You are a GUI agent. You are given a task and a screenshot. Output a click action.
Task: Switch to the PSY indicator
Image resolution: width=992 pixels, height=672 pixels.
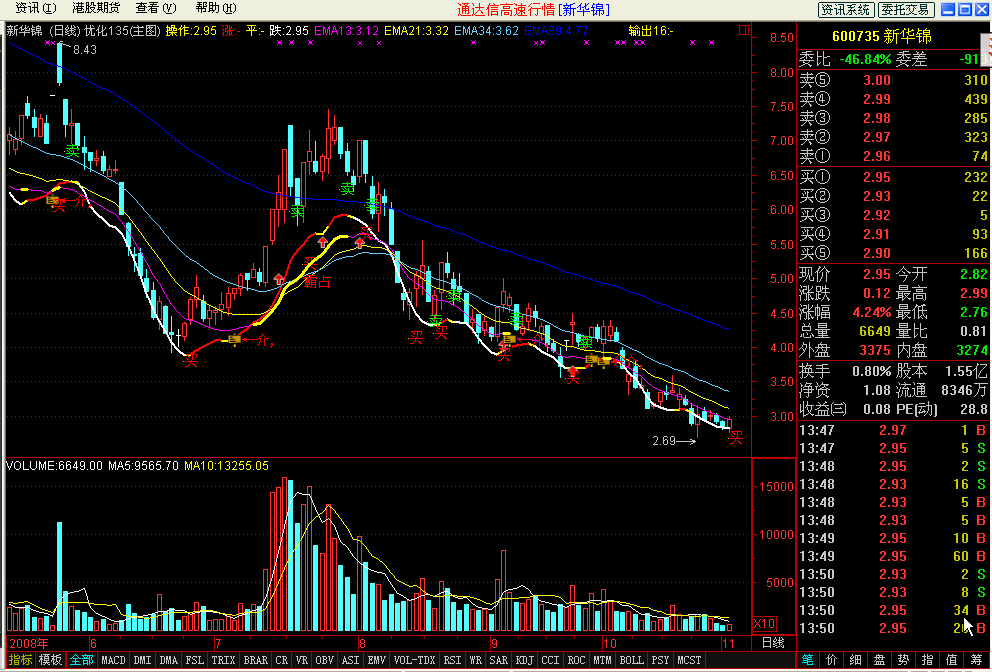pos(660,660)
